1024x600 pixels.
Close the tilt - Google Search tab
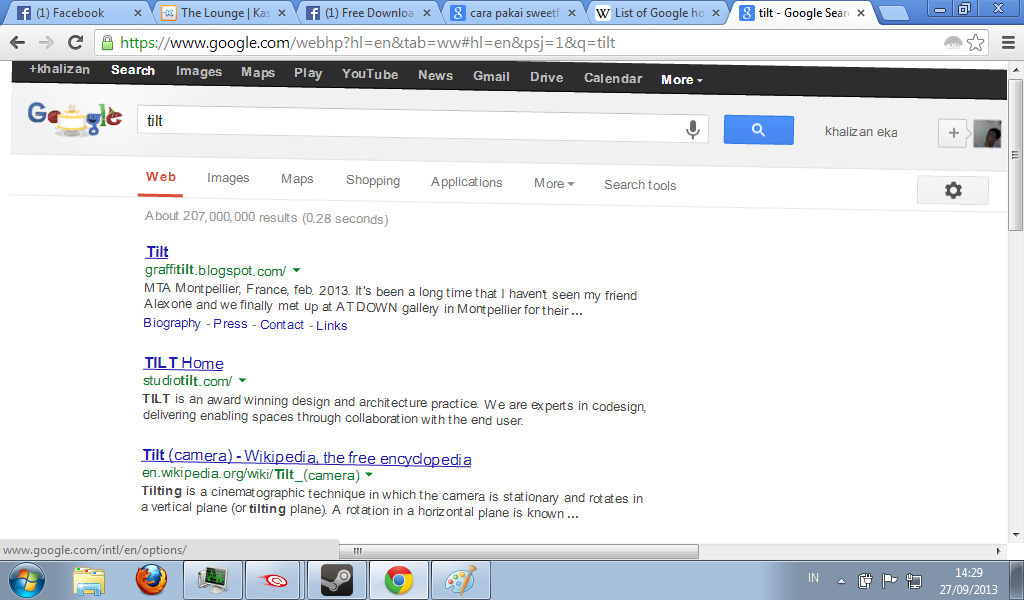[x=861, y=13]
